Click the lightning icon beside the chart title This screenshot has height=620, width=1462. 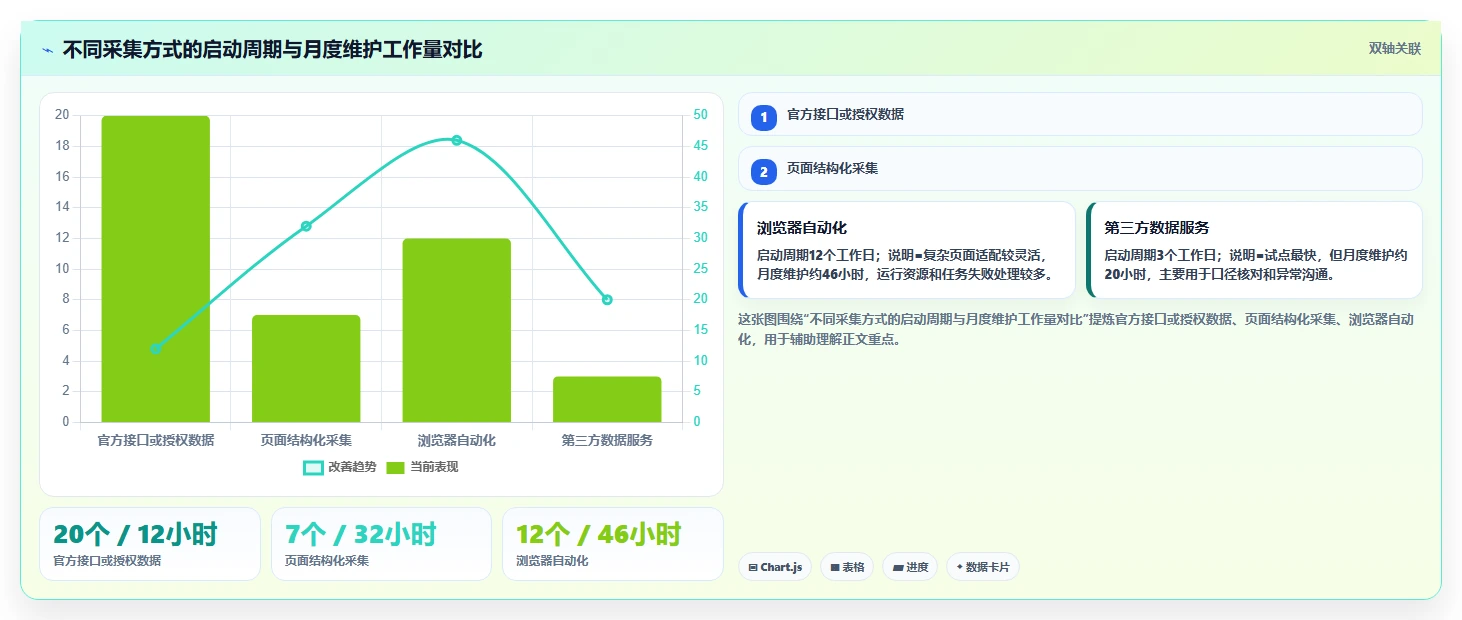[x=48, y=50]
